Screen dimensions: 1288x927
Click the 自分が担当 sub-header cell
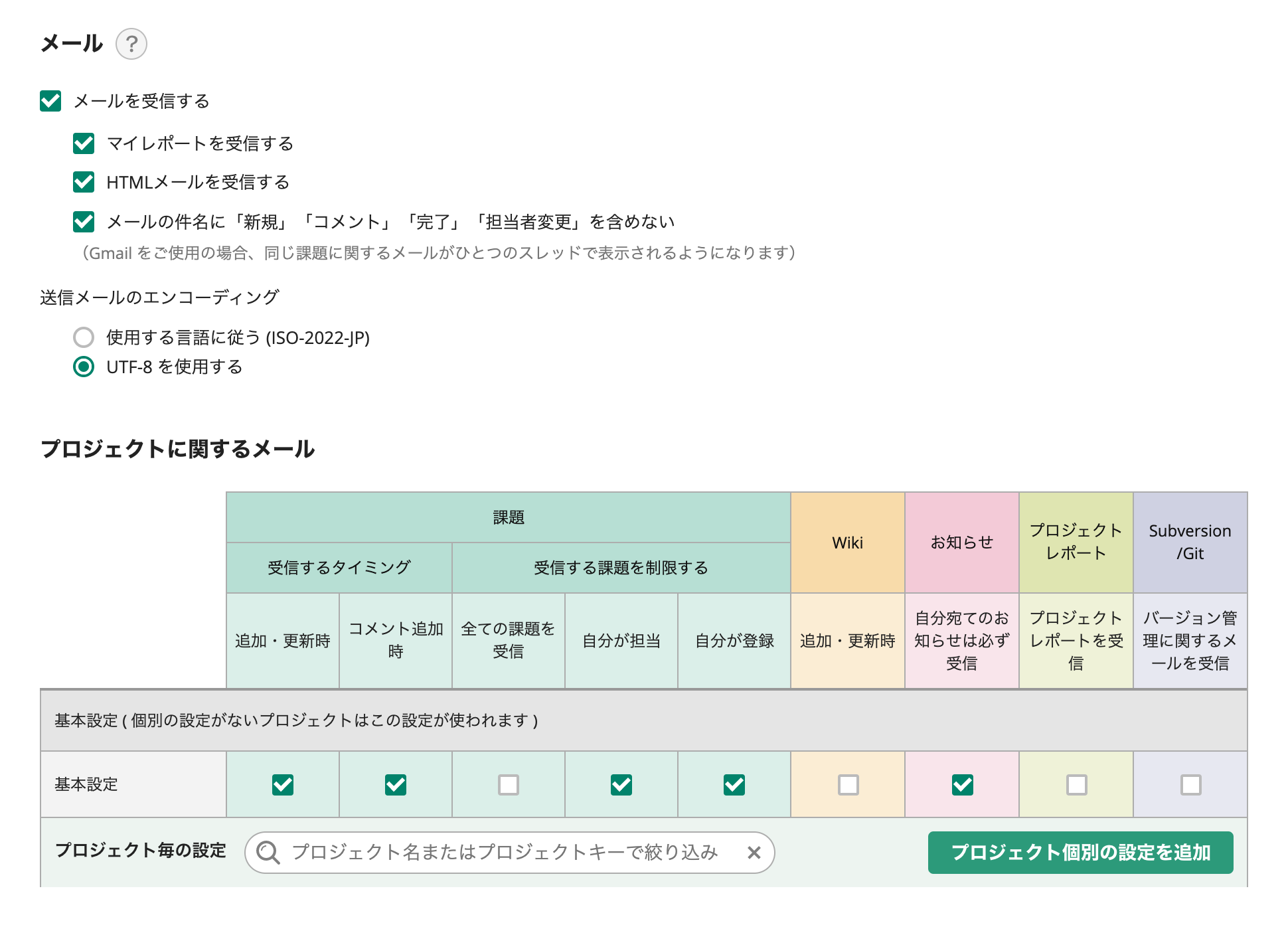(x=621, y=641)
